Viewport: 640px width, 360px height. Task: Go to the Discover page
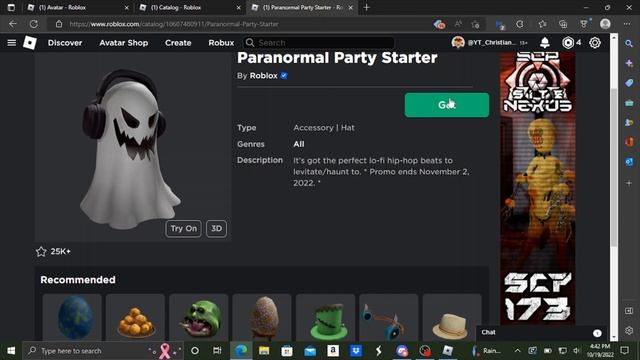coord(65,43)
